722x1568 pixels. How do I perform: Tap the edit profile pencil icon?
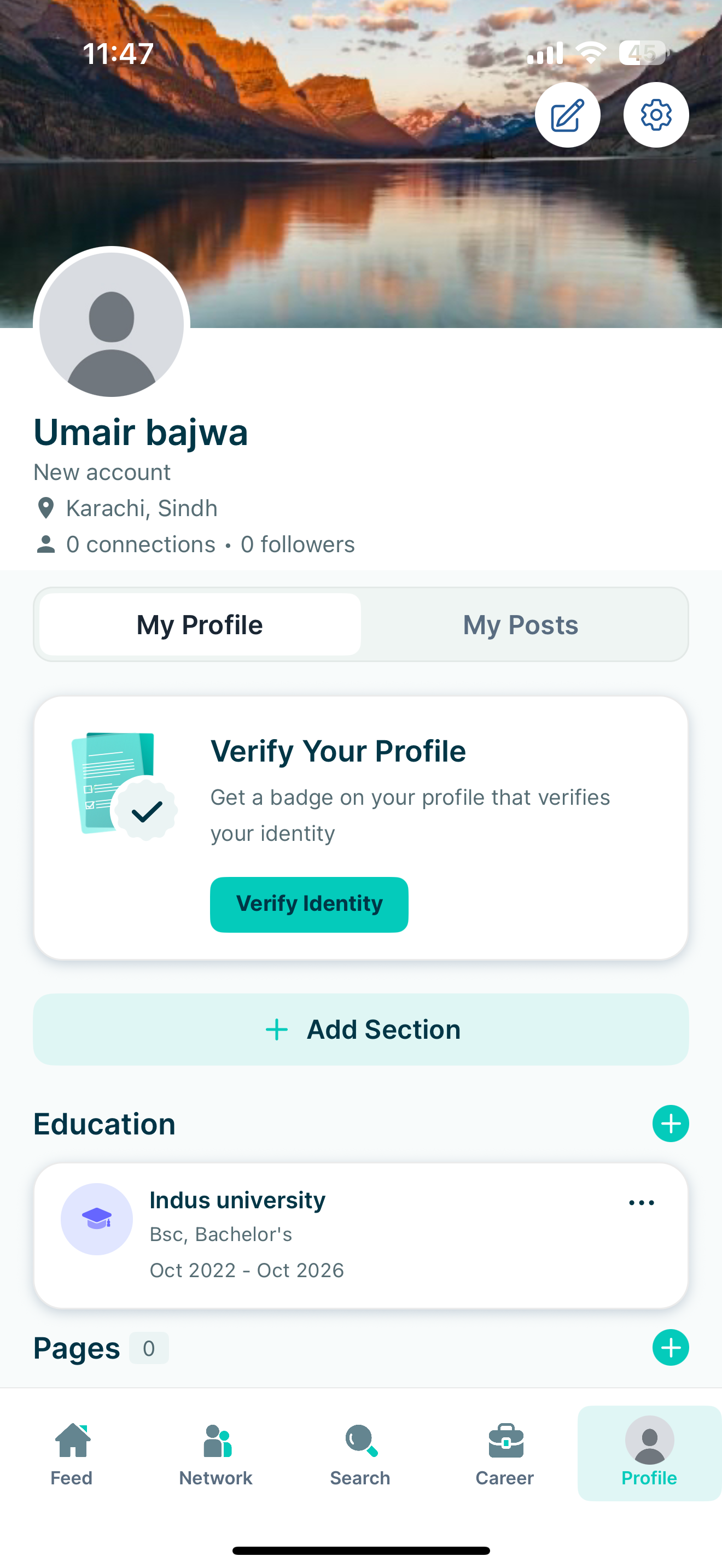[x=567, y=115]
